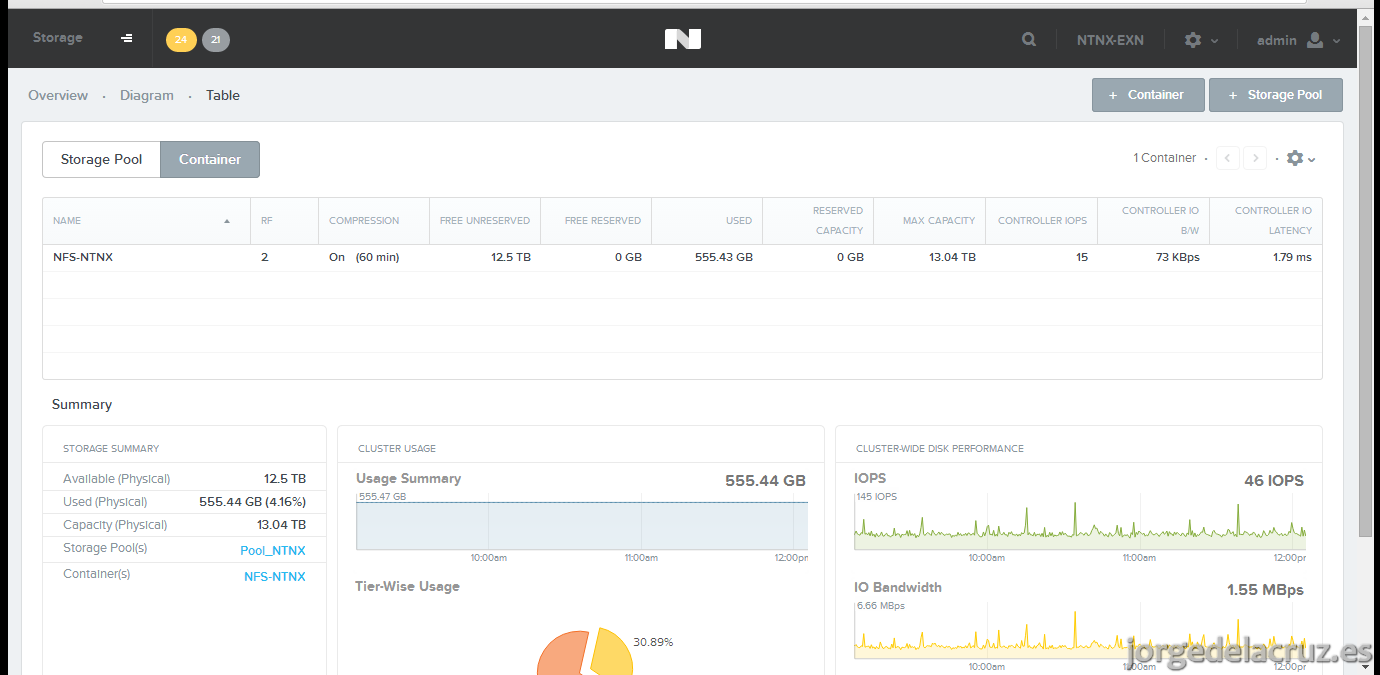Open the top bar settings gear

1200,40
